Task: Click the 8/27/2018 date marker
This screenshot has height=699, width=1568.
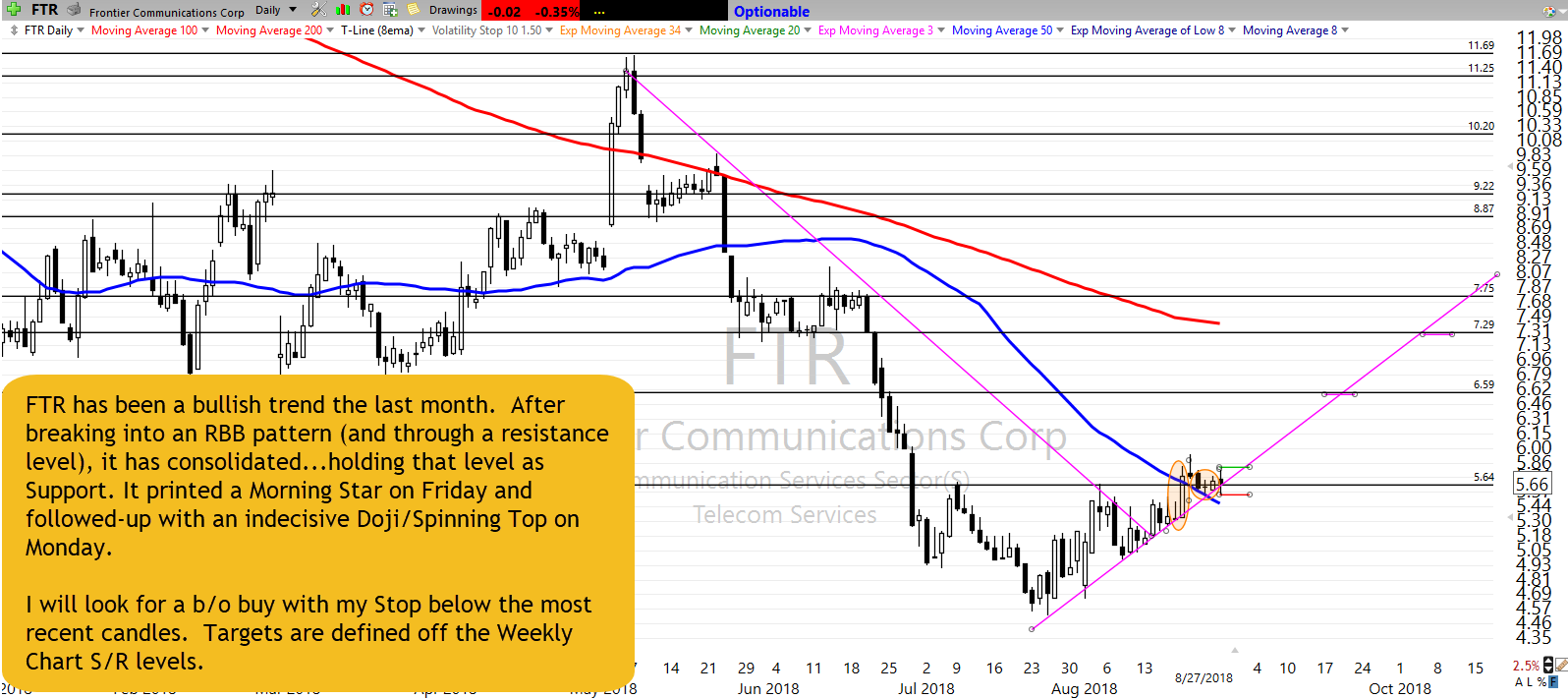Action: tap(1204, 677)
